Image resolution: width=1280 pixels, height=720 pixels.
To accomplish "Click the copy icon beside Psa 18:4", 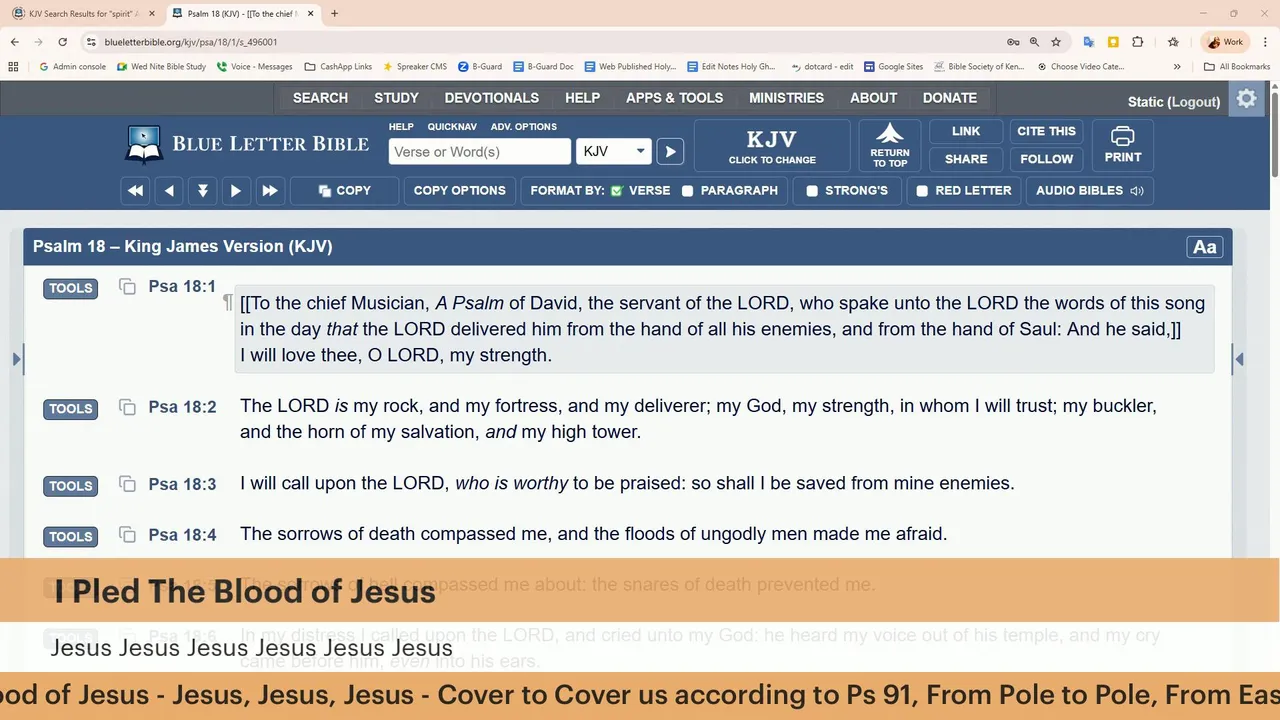I will pyautogui.click(x=127, y=534).
